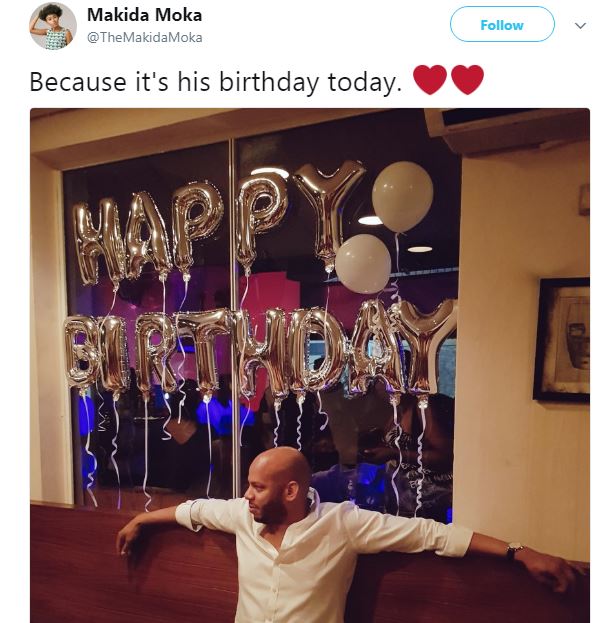Expand the tweet options chevron
Screen dimensions: 603x623
click(x=579, y=25)
